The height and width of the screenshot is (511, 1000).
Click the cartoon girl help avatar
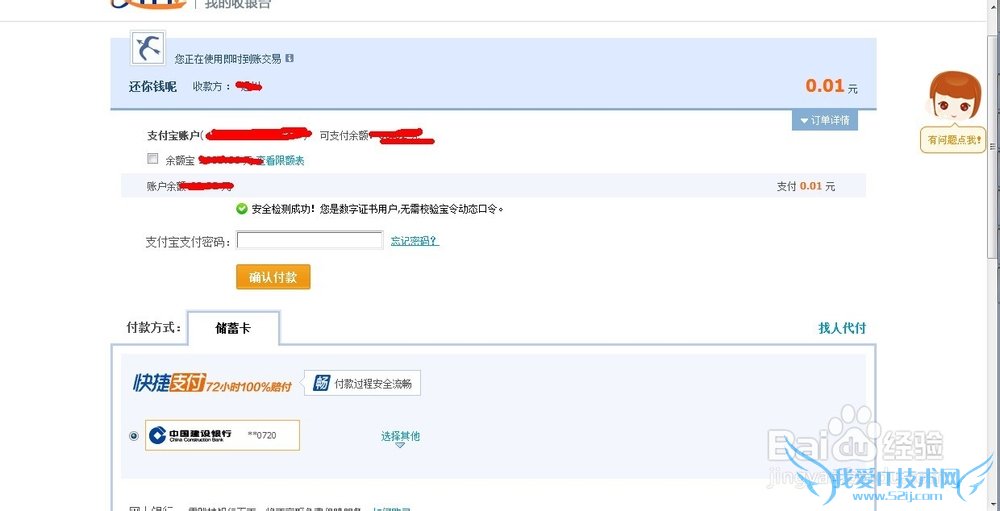(954, 97)
